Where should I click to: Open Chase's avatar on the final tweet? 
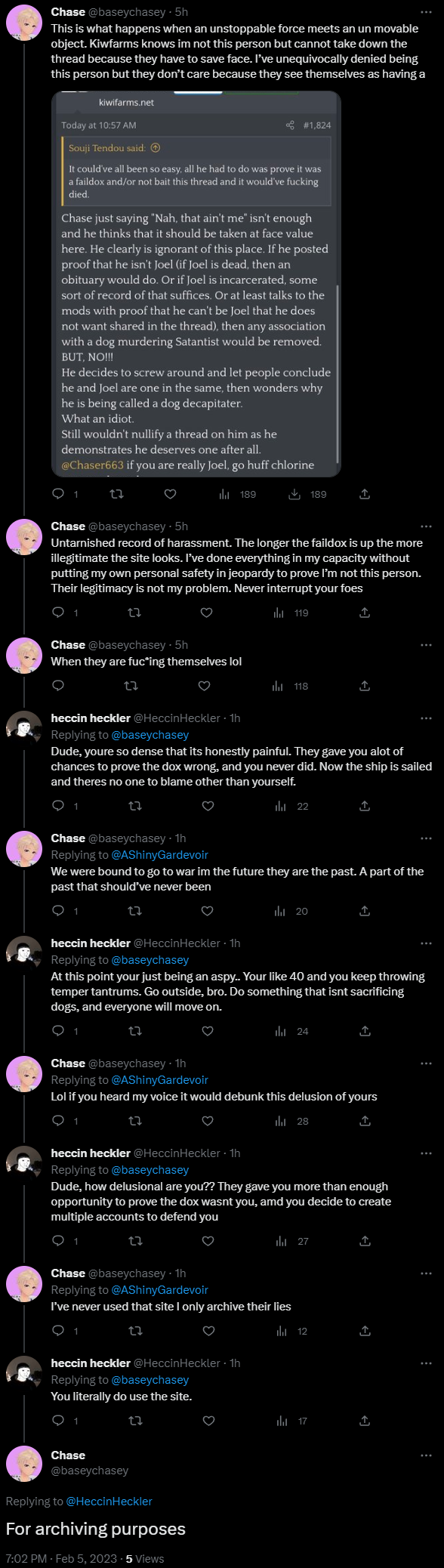(24, 1464)
